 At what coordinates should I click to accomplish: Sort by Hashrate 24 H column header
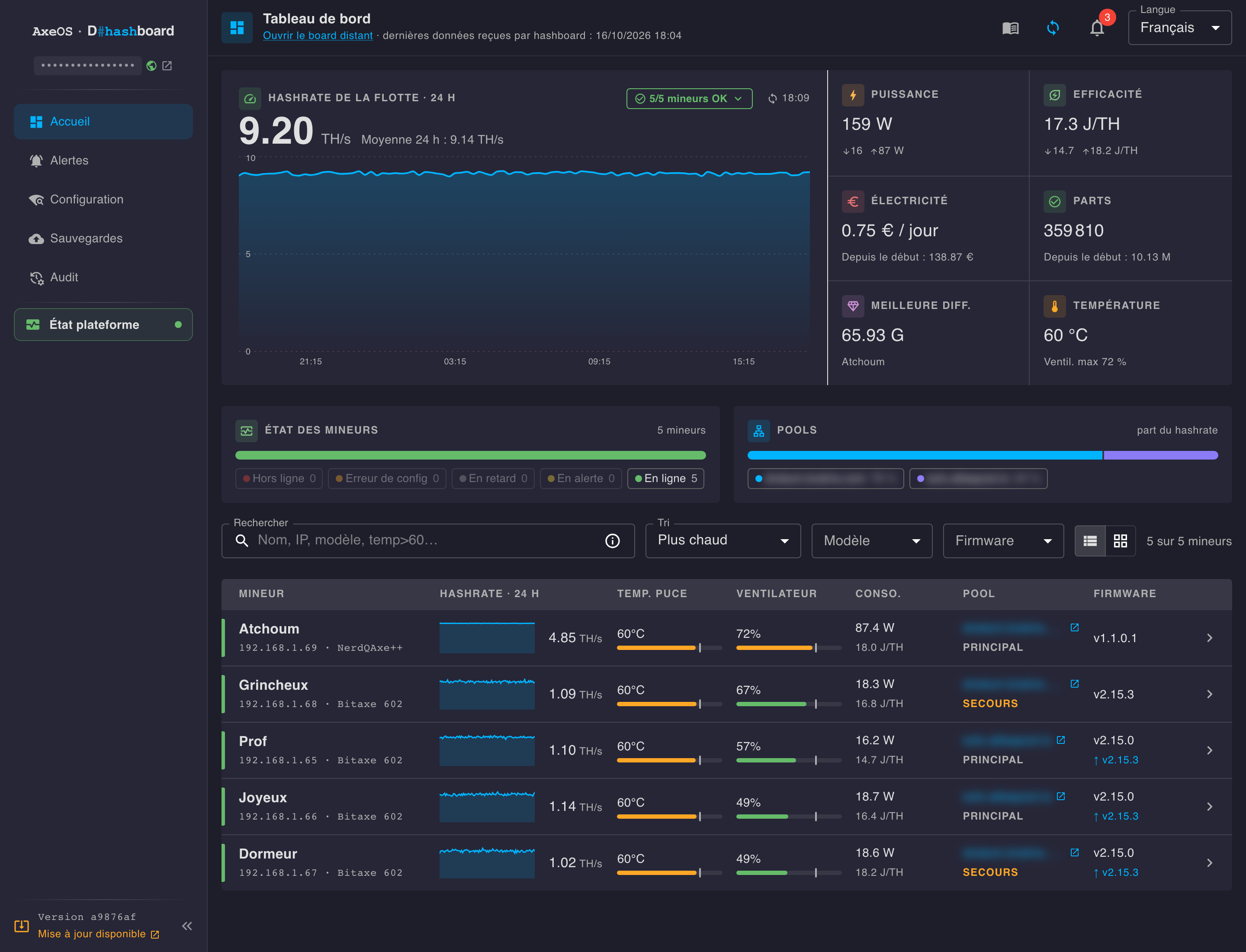(489, 593)
